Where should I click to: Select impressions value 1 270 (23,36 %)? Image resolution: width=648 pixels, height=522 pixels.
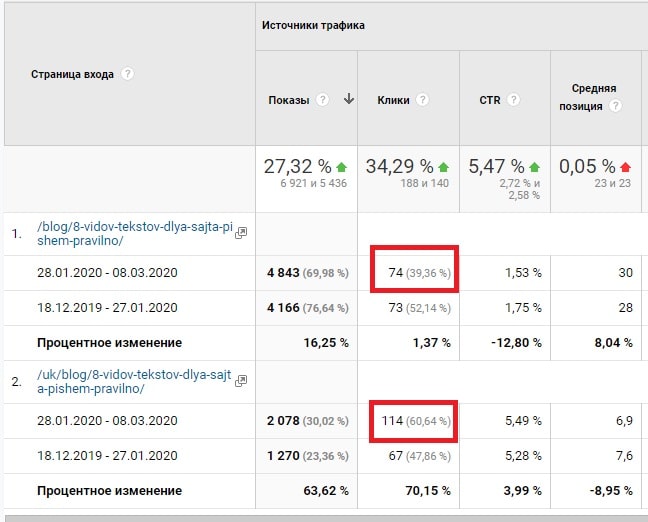click(x=308, y=456)
